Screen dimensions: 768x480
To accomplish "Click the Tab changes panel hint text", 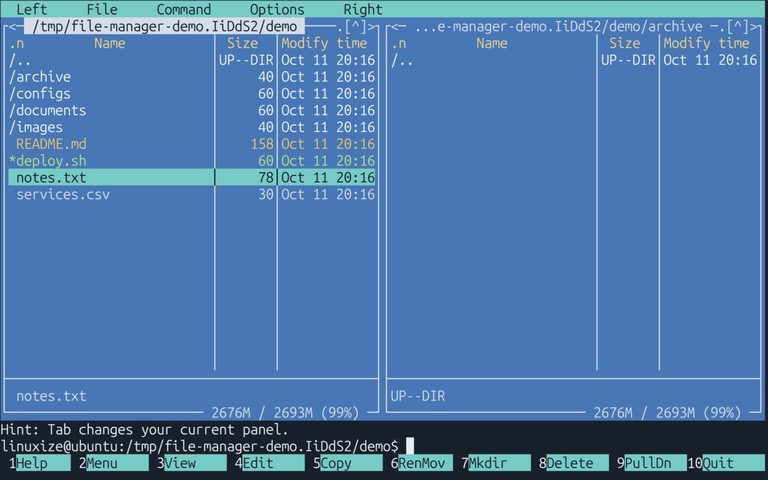I will (144, 430).
